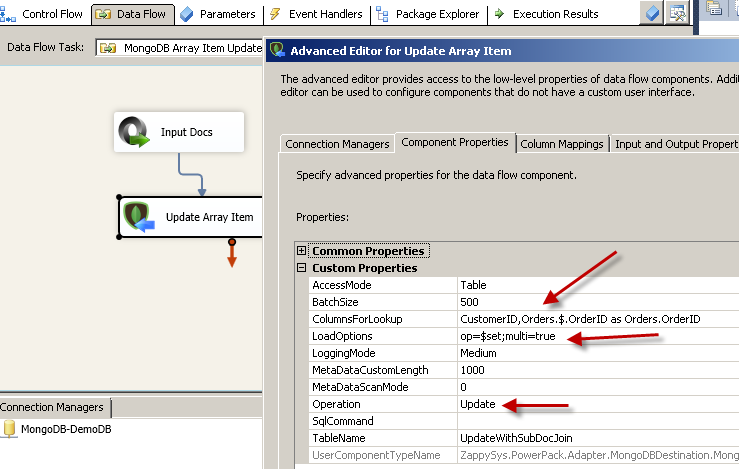This screenshot has height=469, width=739.
Task: Expand the Common Properties group
Action: [302, 251]
